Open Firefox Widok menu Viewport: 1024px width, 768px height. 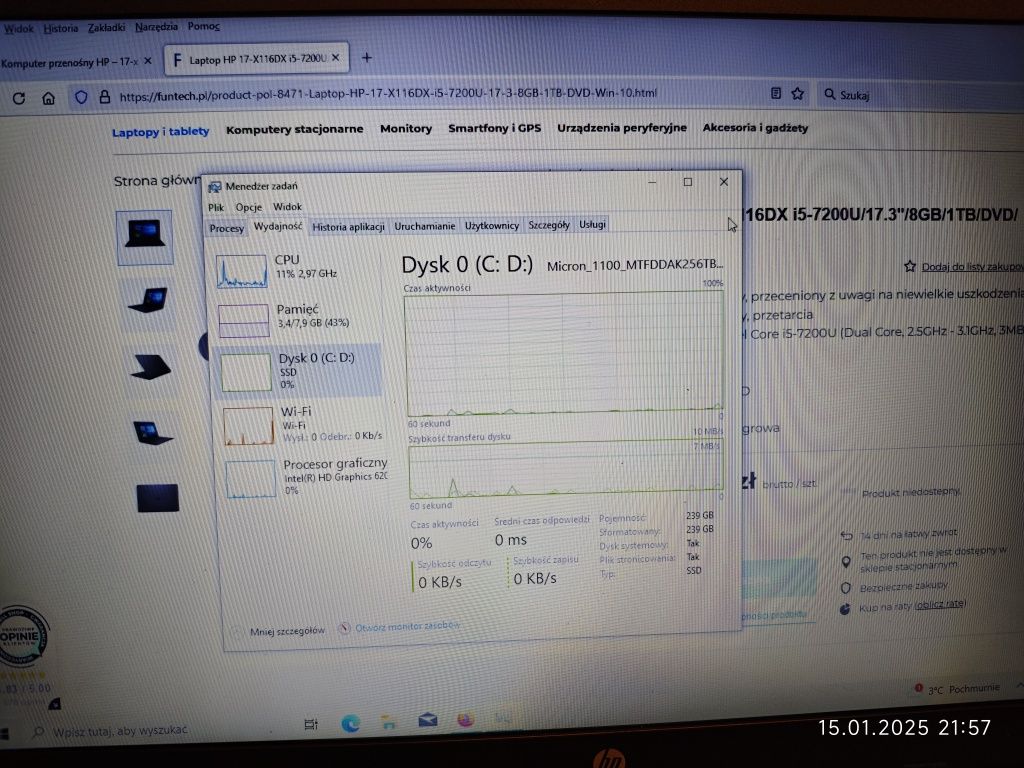click(18, 29)
